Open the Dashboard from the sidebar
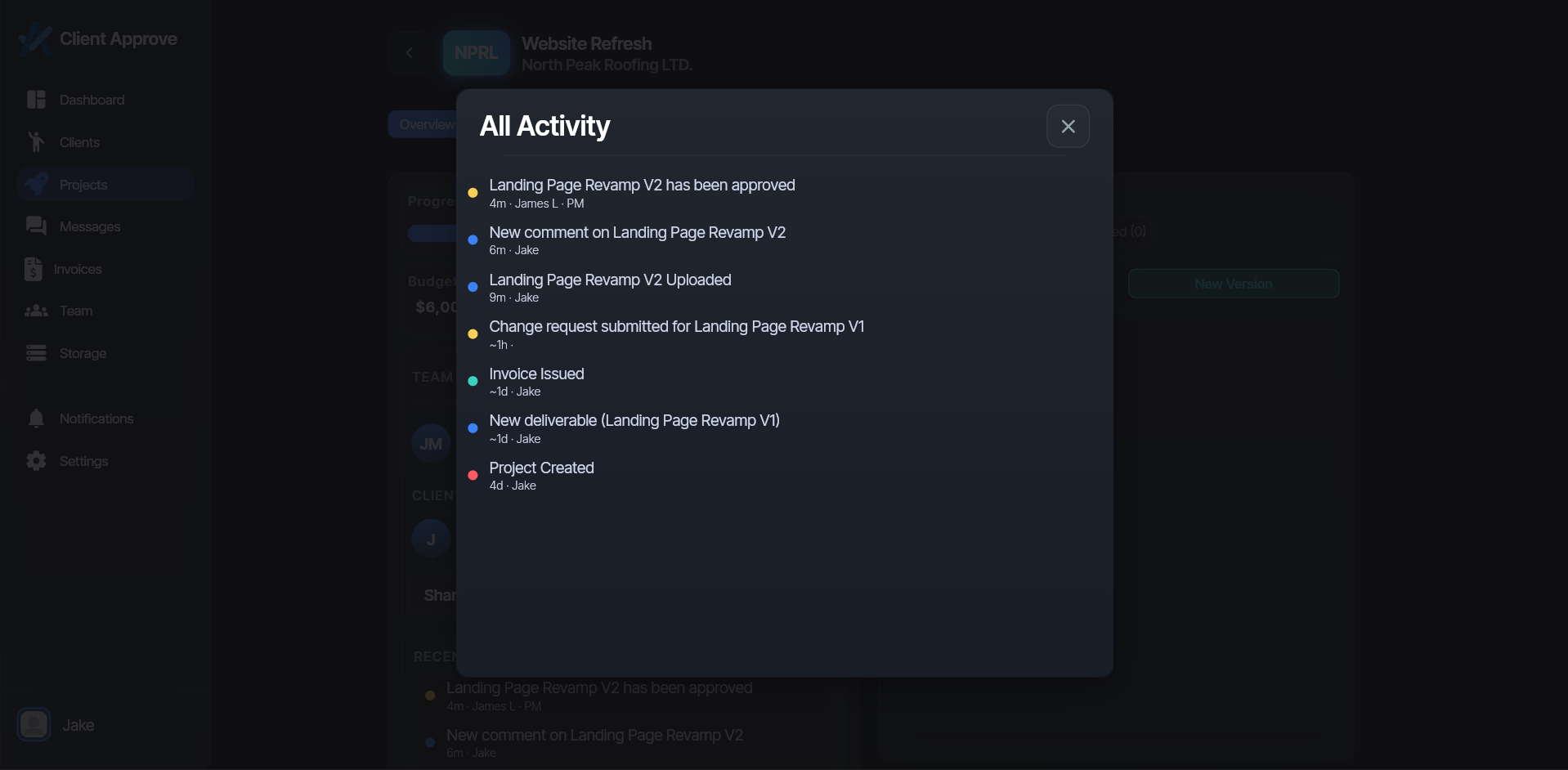 (91, 99)
